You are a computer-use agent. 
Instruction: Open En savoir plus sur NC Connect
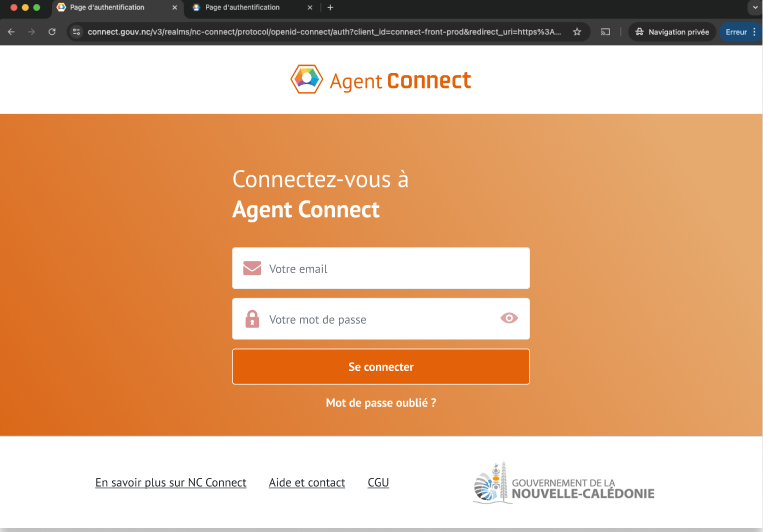click(171, 482)
